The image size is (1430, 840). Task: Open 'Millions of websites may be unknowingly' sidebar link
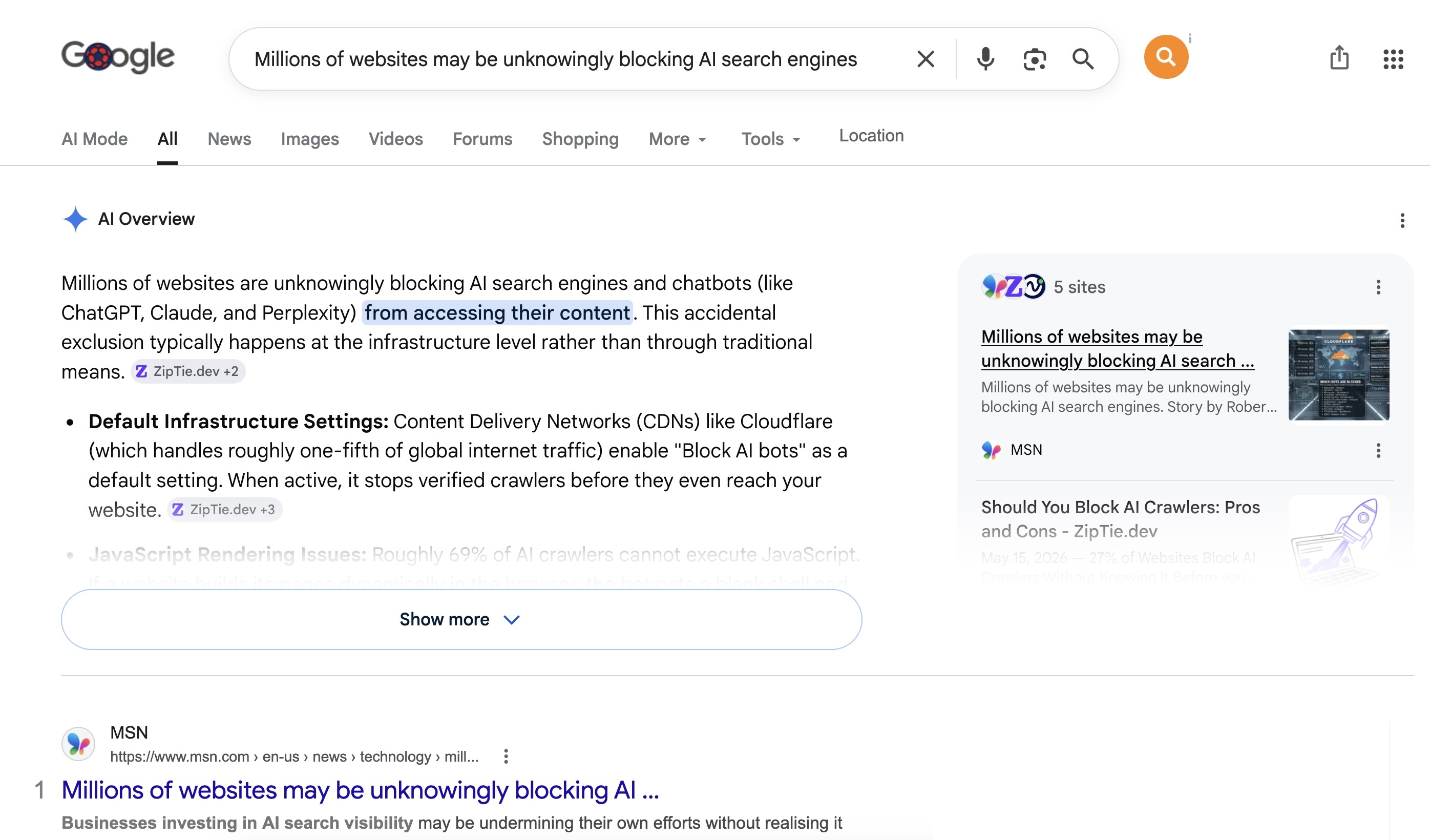(1118, 348)
